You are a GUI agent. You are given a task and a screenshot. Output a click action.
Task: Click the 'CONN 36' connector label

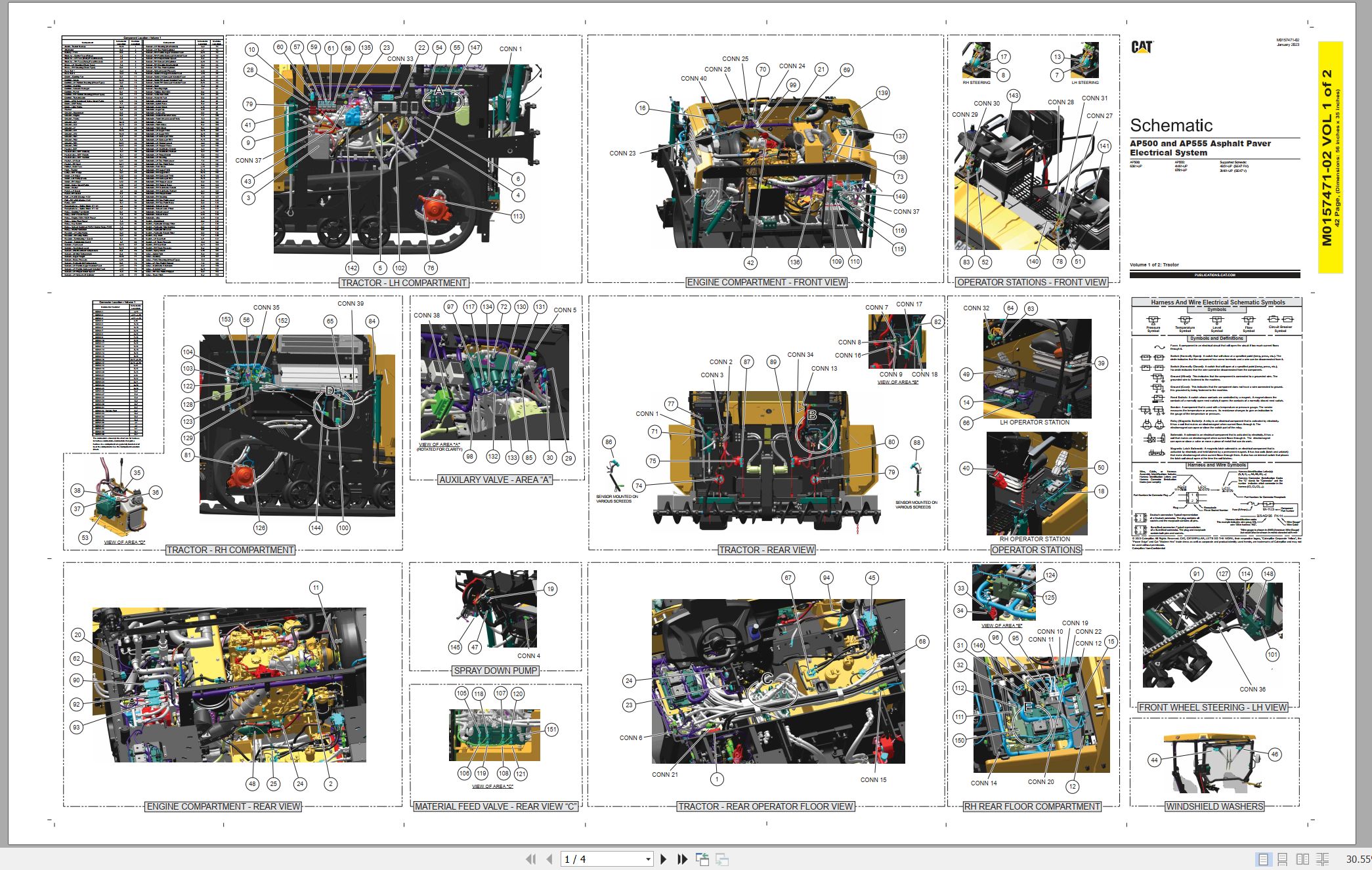point(1253,690)
